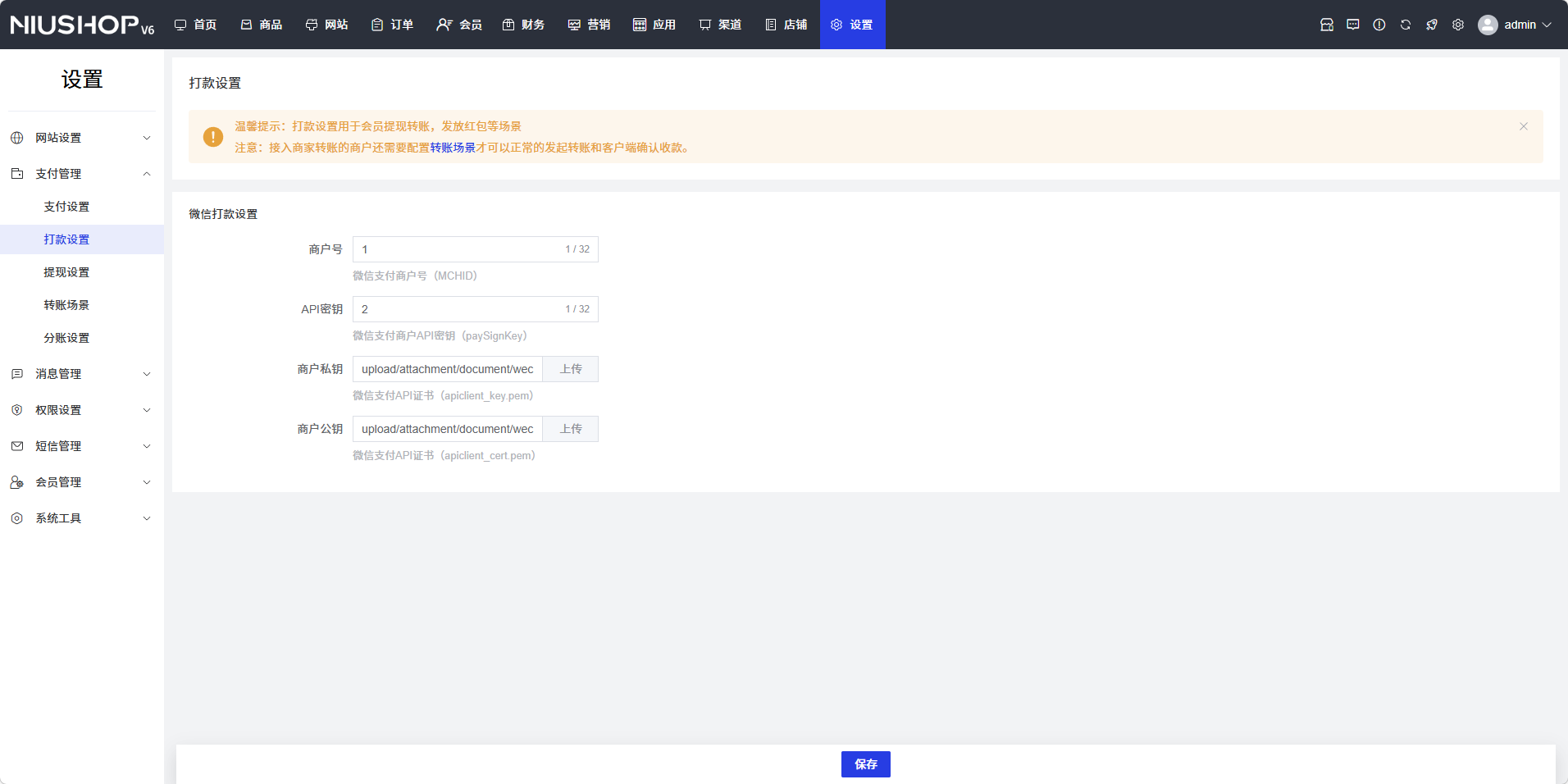The height and width of the screenshot is (784, 1568).
Task: Go to 营销 in the top navigation
Action: (589, 25)
